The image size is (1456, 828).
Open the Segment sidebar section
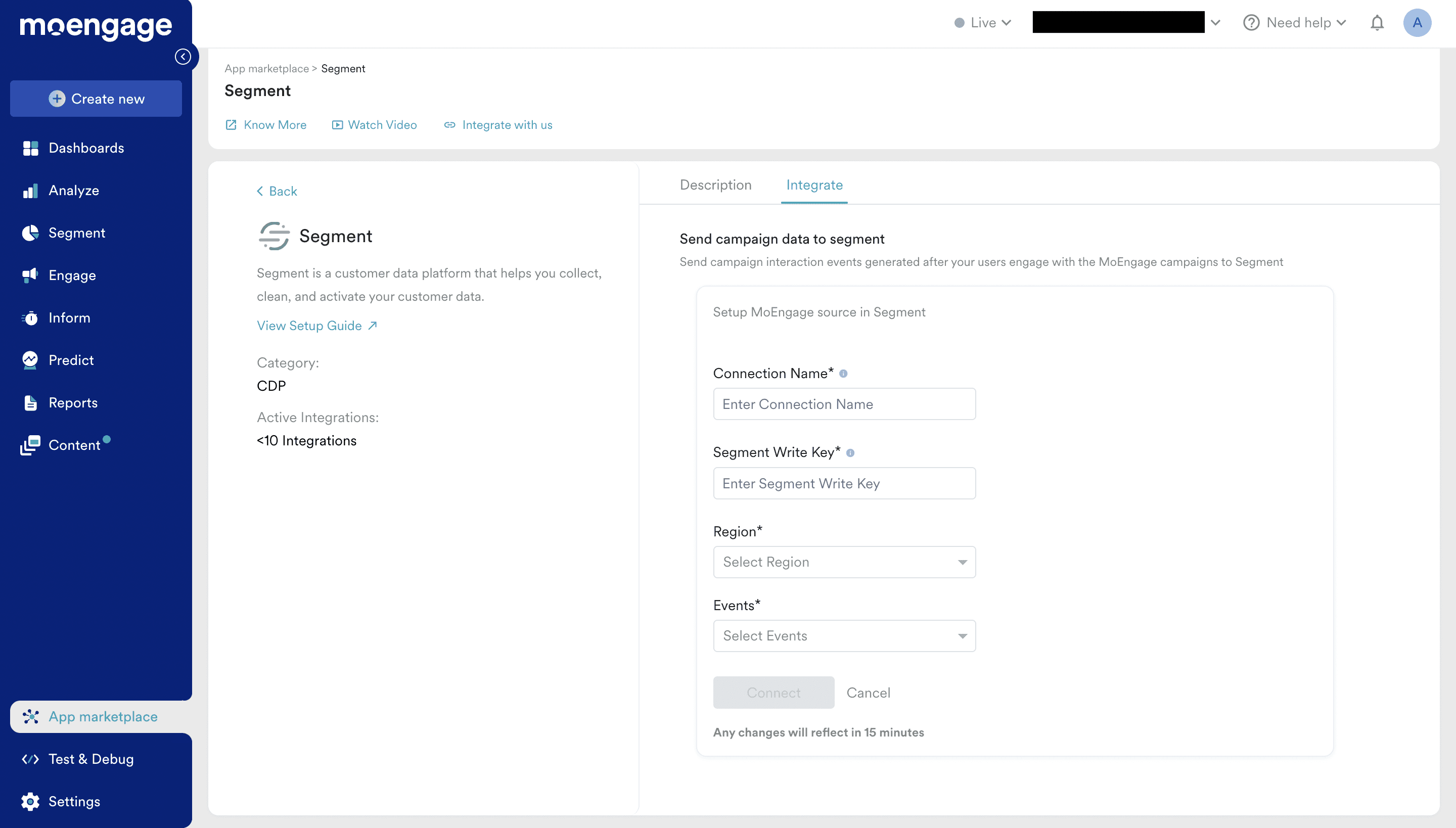(77, 233)
